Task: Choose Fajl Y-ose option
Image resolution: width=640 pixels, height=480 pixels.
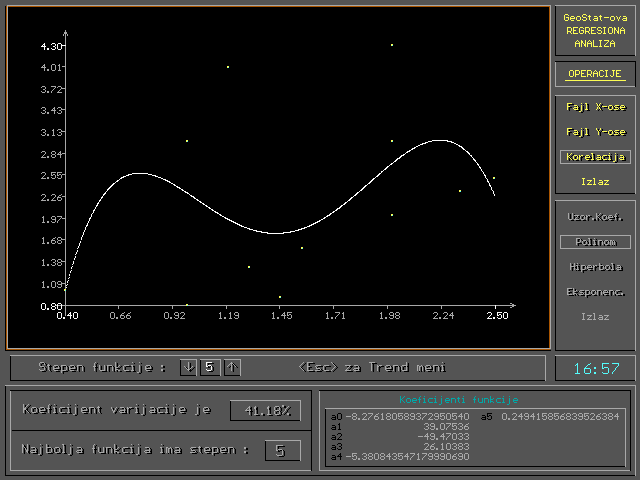Action: point(595,131)
